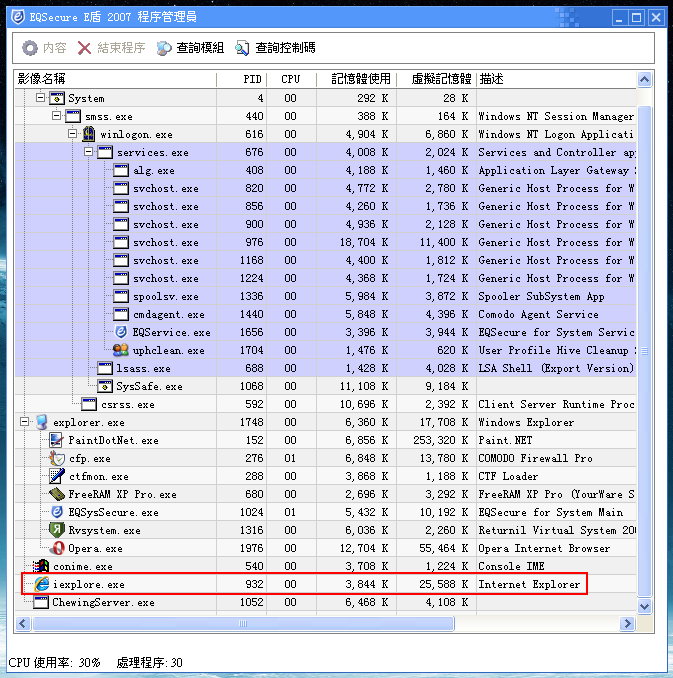Sort by CPU column header
Screen dimensions: 673x678
pyautogui.click(x=291, y=79)
